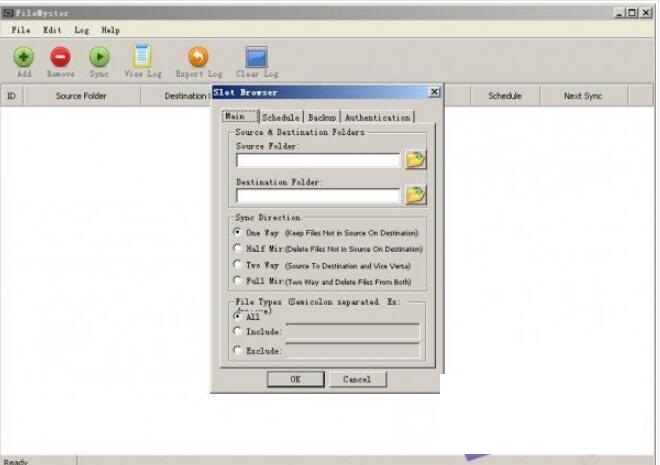Select the Half Mir sync option

[238, 248]
